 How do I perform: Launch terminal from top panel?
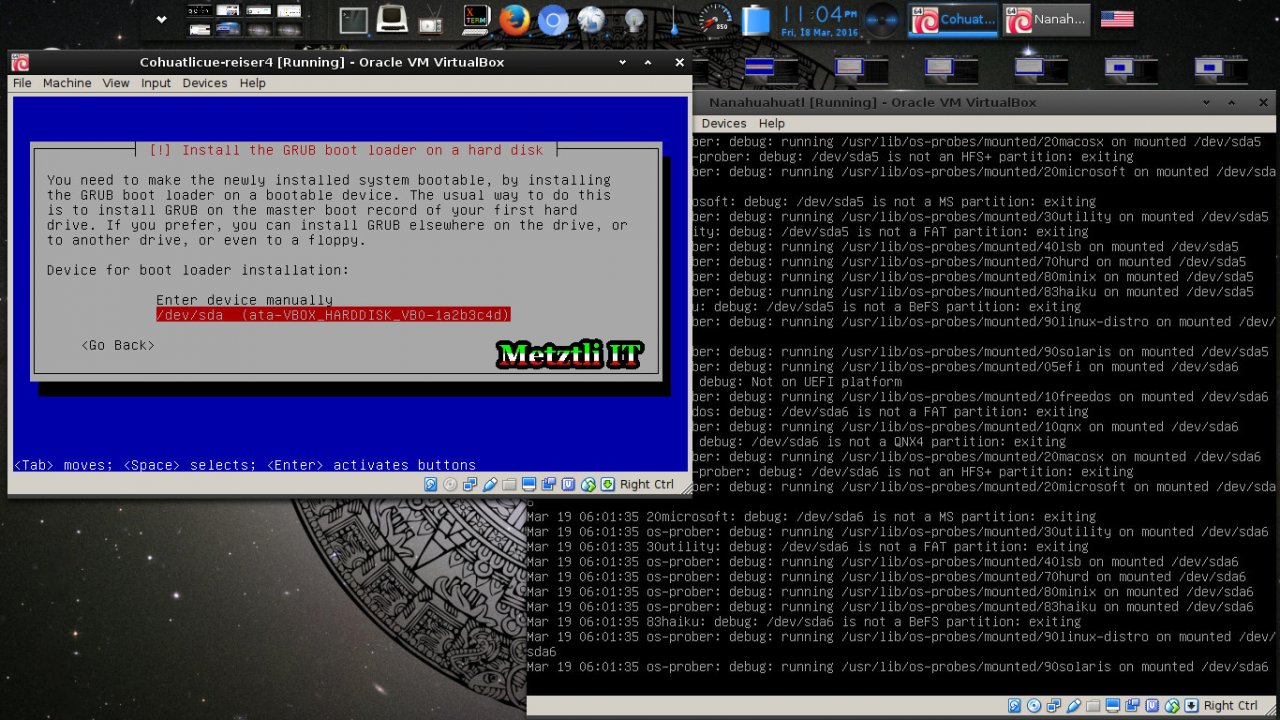pyautogui.click(x=353, y=20)
